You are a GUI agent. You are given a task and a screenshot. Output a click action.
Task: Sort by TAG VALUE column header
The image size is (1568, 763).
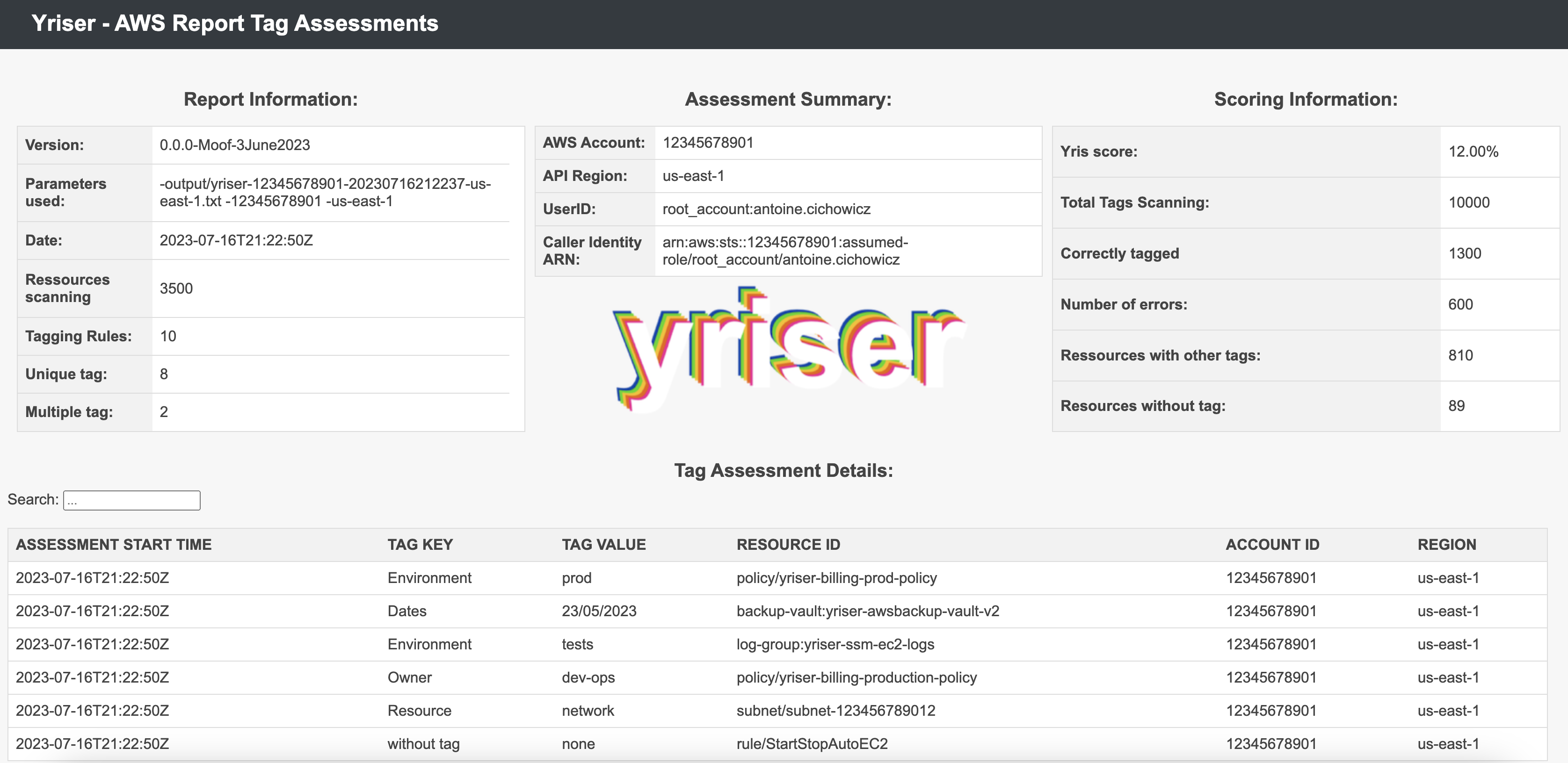(603, 545)
